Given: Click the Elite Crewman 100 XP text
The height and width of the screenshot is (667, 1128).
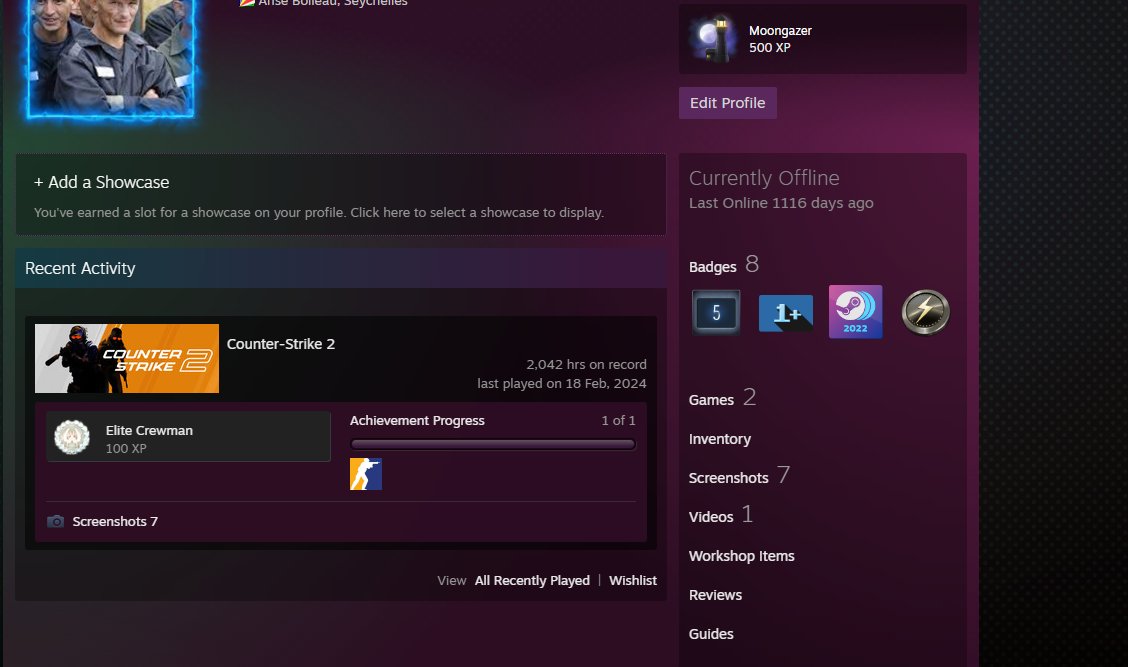Looking at the screenshot, I should 149,439.
